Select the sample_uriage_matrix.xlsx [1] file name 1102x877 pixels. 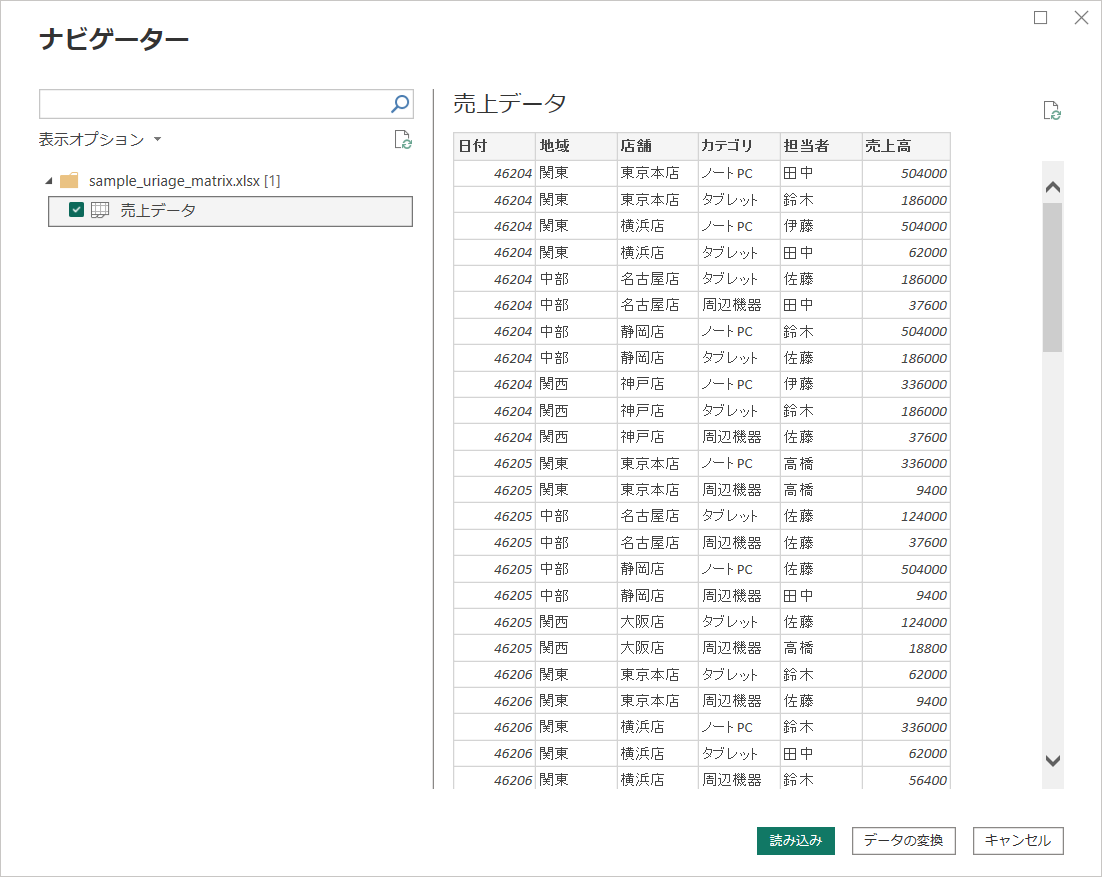pyautogui.click(x=184, y=181)
